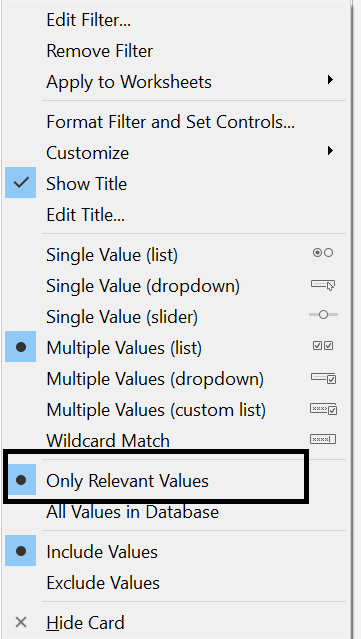Screen dimensions: 361x639
Task: Click the Single Value (dropdown) icon
Action: pos(323,284)
